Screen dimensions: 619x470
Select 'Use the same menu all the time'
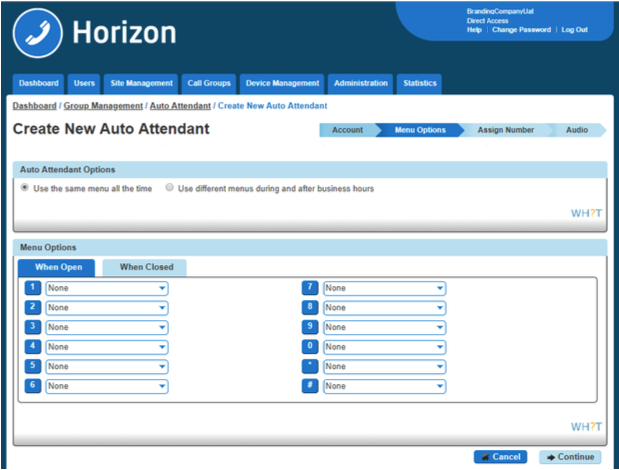click(x=25, y=187)
